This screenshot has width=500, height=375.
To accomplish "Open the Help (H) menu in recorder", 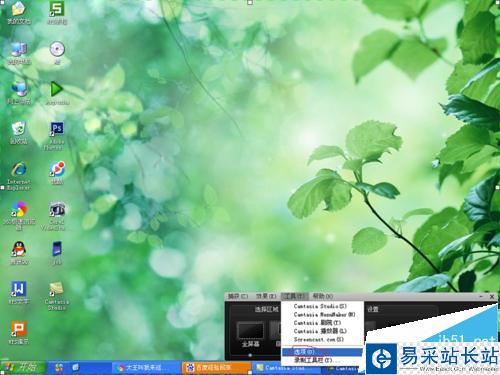I will pos(322,296).
